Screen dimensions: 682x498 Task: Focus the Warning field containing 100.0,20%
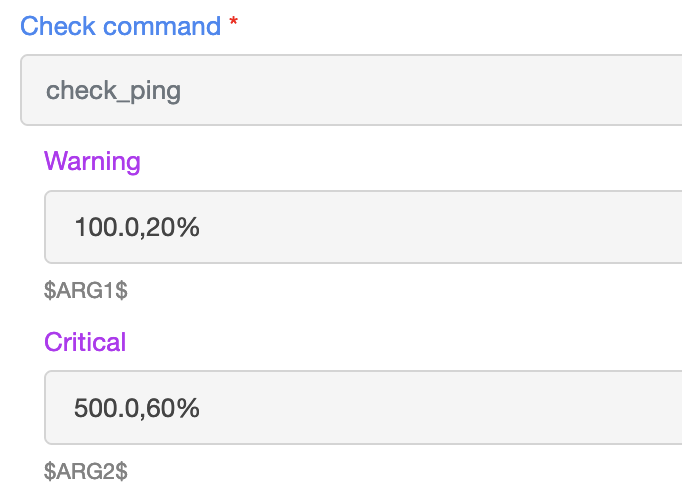(363, 227)
